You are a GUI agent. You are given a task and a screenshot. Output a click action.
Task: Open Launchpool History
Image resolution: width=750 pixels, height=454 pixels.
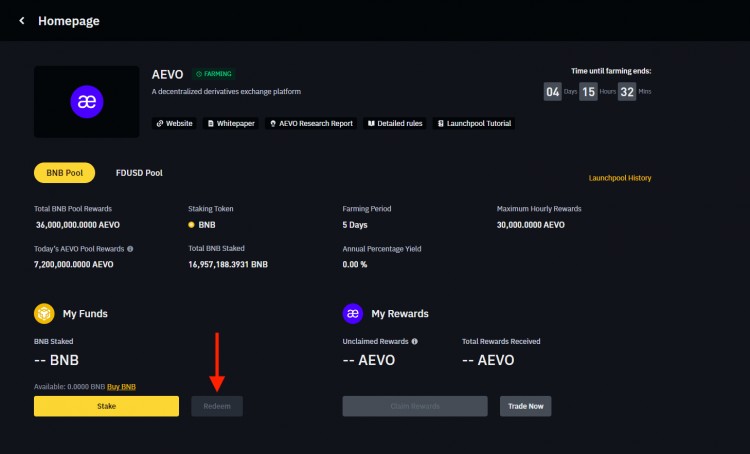point(620,178)
